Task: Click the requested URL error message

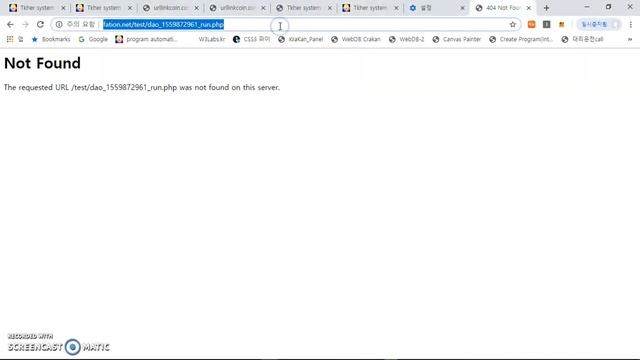Action: [142, 87]
